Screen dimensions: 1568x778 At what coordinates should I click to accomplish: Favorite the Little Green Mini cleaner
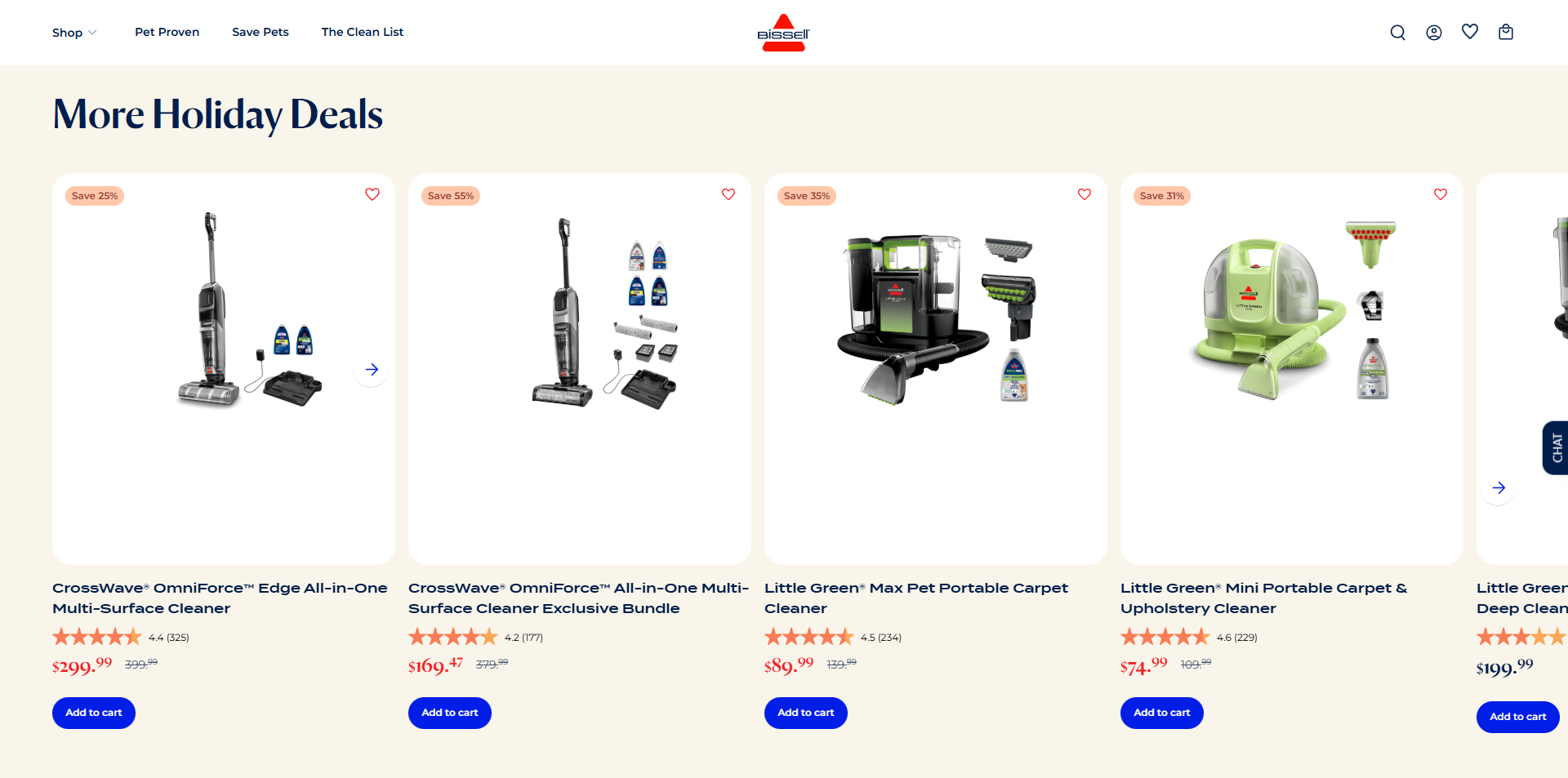pyautogui.click(x=1441, y=194)
